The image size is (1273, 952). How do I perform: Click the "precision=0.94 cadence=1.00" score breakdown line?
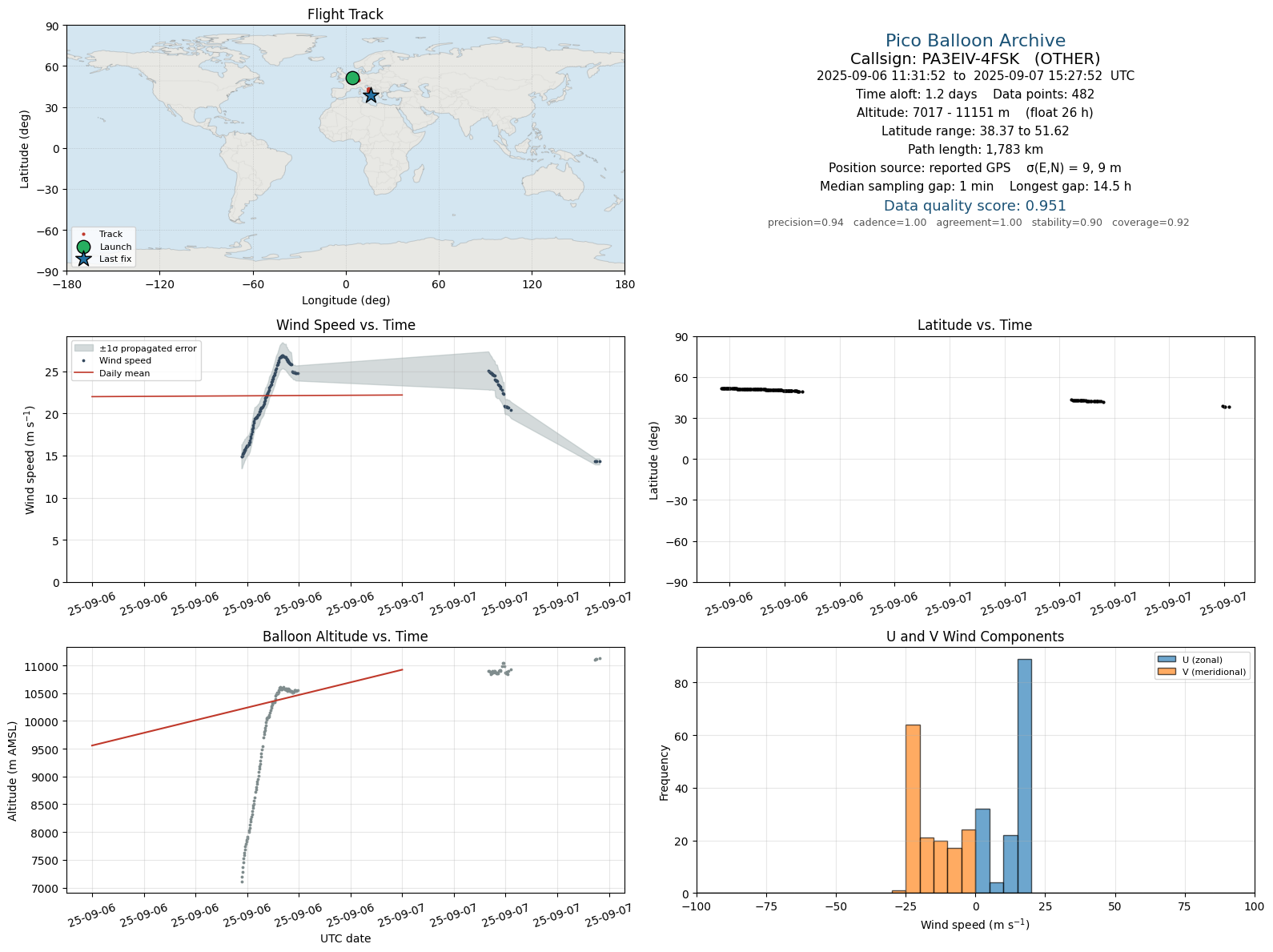(978, 223)
